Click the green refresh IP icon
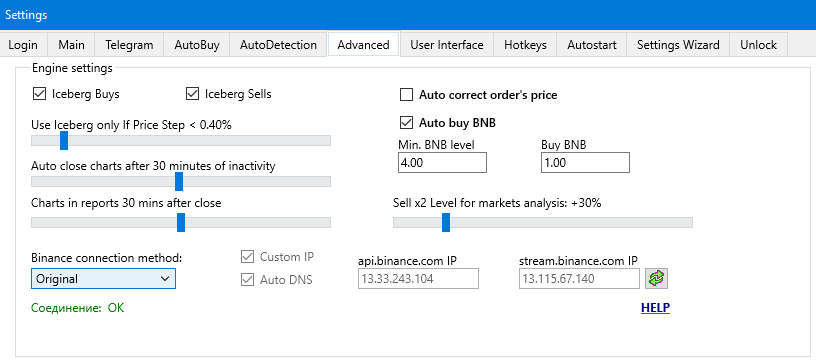Viewport: 816px width, 361px height. [656, 278]
